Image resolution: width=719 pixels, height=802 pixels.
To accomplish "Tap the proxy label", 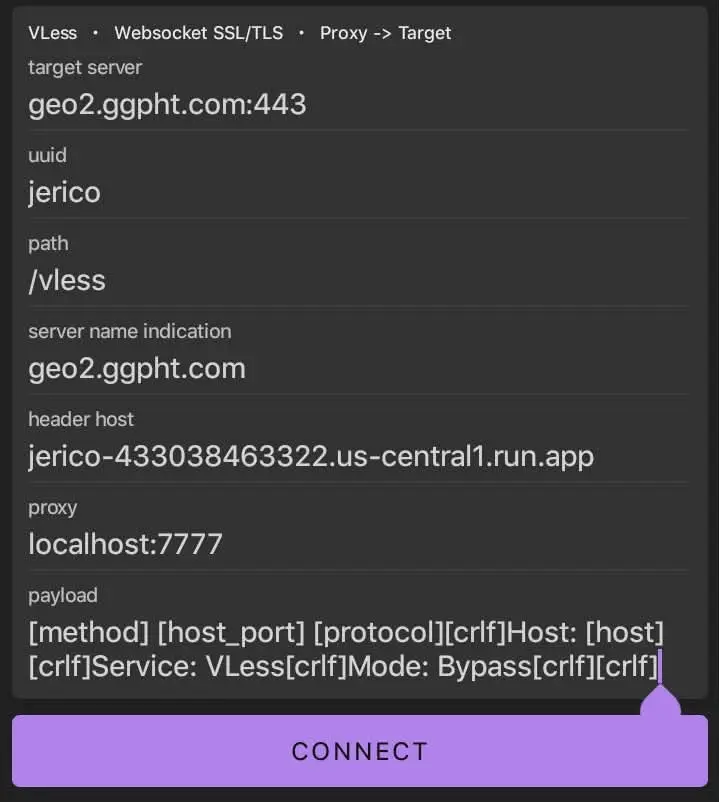I will [53, 507].
